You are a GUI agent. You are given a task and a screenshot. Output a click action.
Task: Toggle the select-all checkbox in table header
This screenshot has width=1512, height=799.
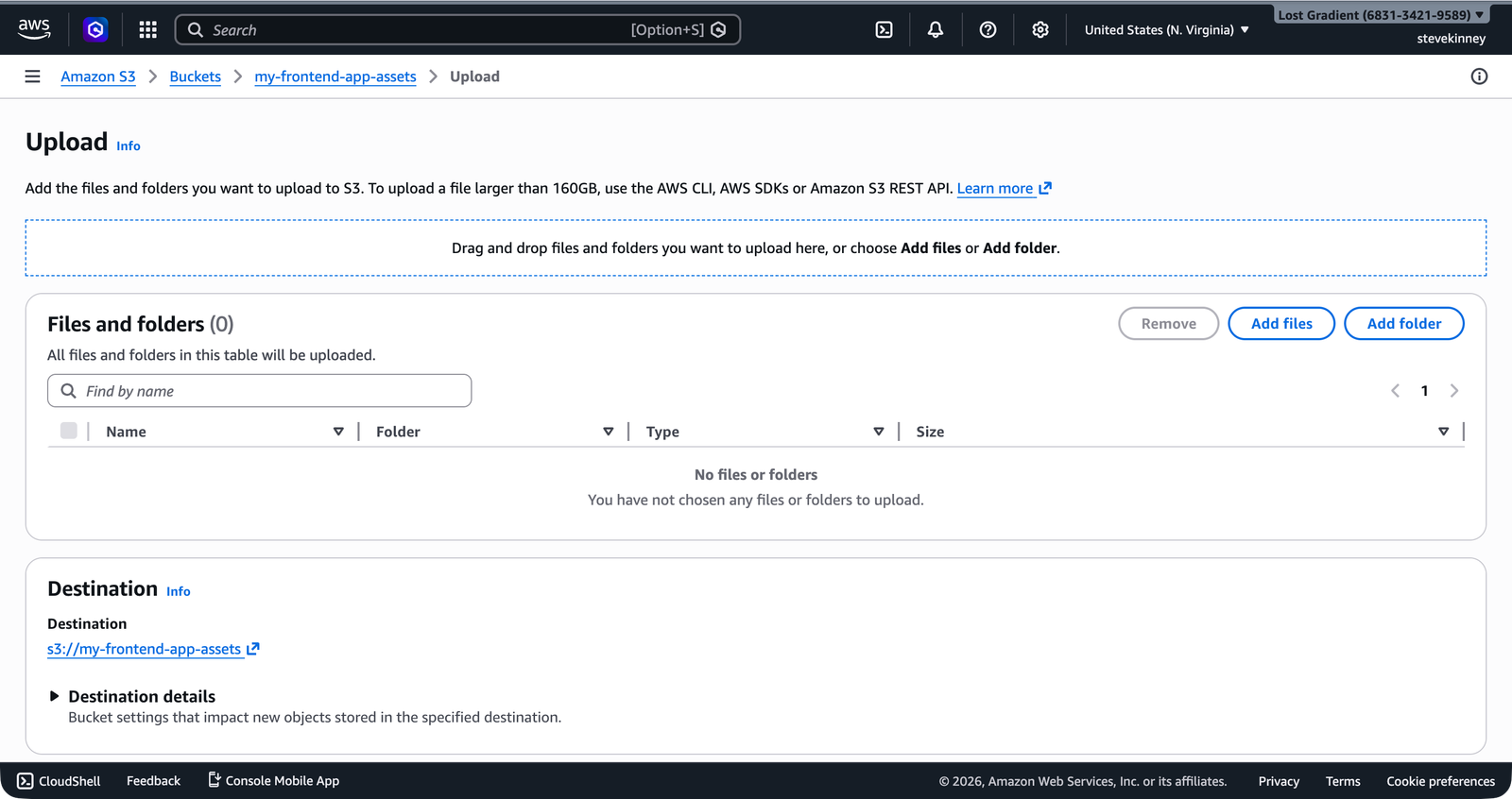[68, 431]
